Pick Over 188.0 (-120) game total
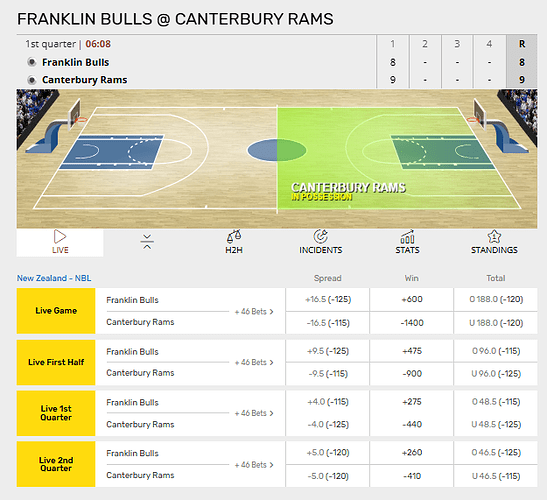Image resolution: width=547 pixels, height=500 pixels. click(496, 299)
